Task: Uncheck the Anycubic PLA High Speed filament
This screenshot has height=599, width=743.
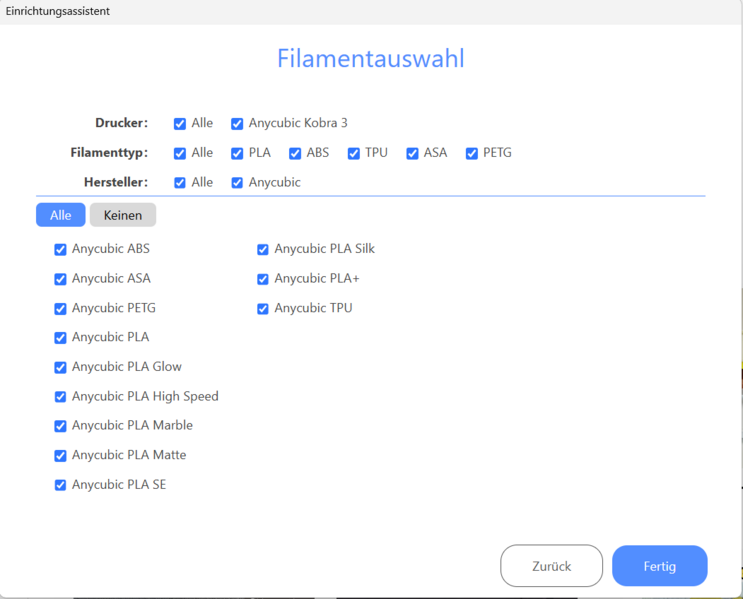Action: pyautogui.click(x=60, y=397)
